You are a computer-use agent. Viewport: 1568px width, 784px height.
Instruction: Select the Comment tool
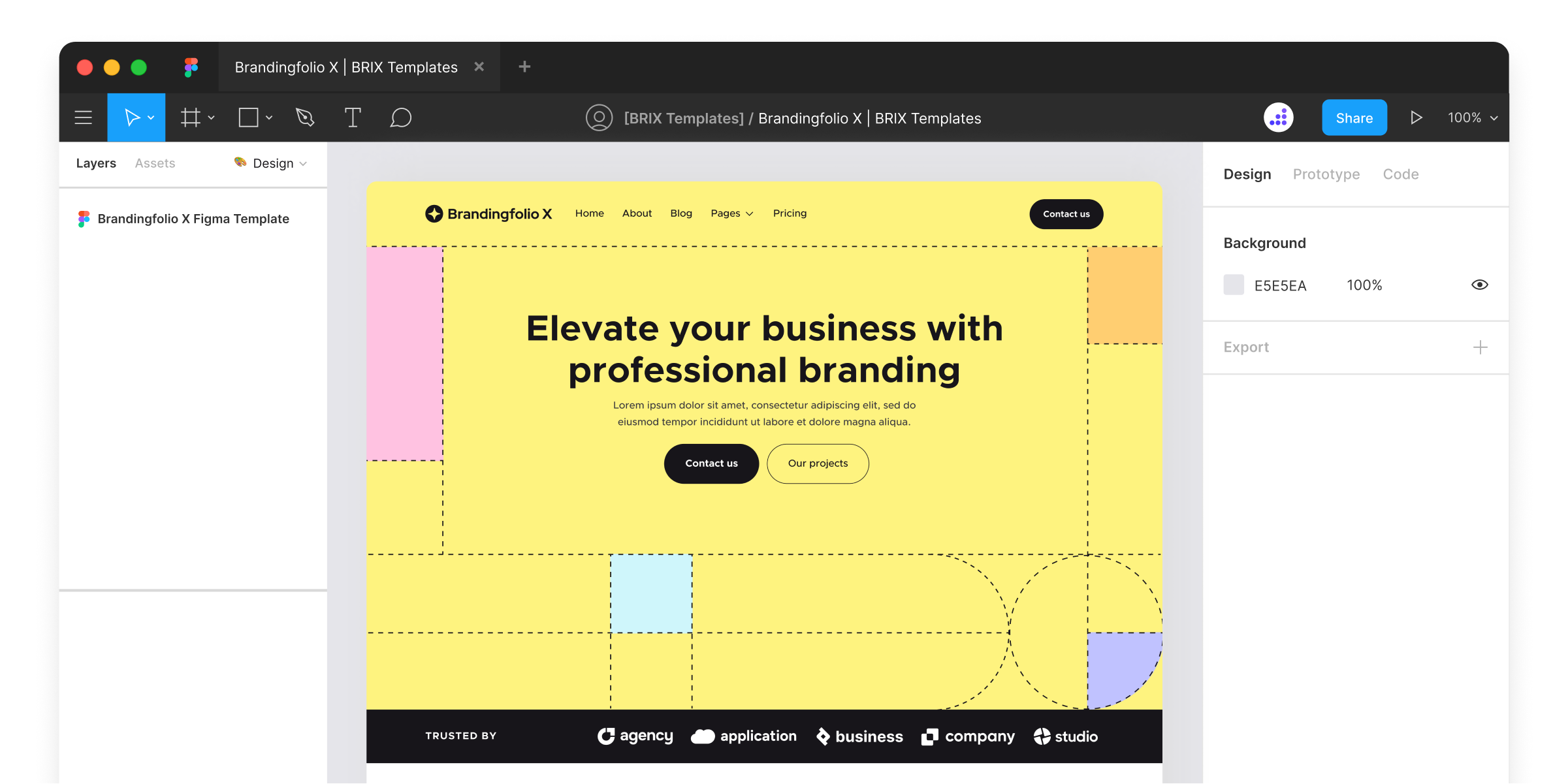pos(399,118)
